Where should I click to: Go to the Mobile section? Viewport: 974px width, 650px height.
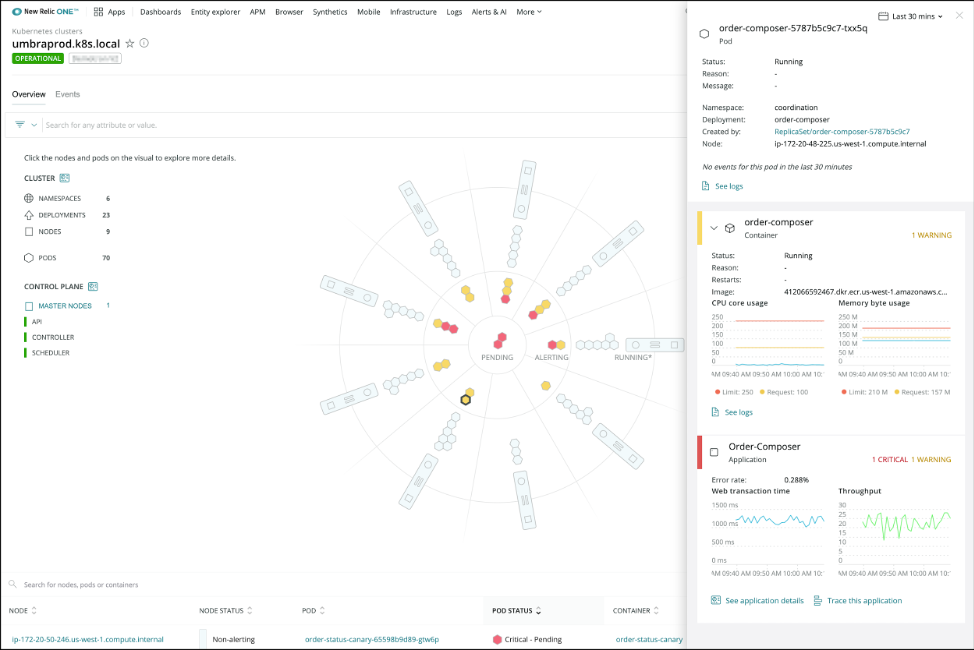[x=369, y=12]
